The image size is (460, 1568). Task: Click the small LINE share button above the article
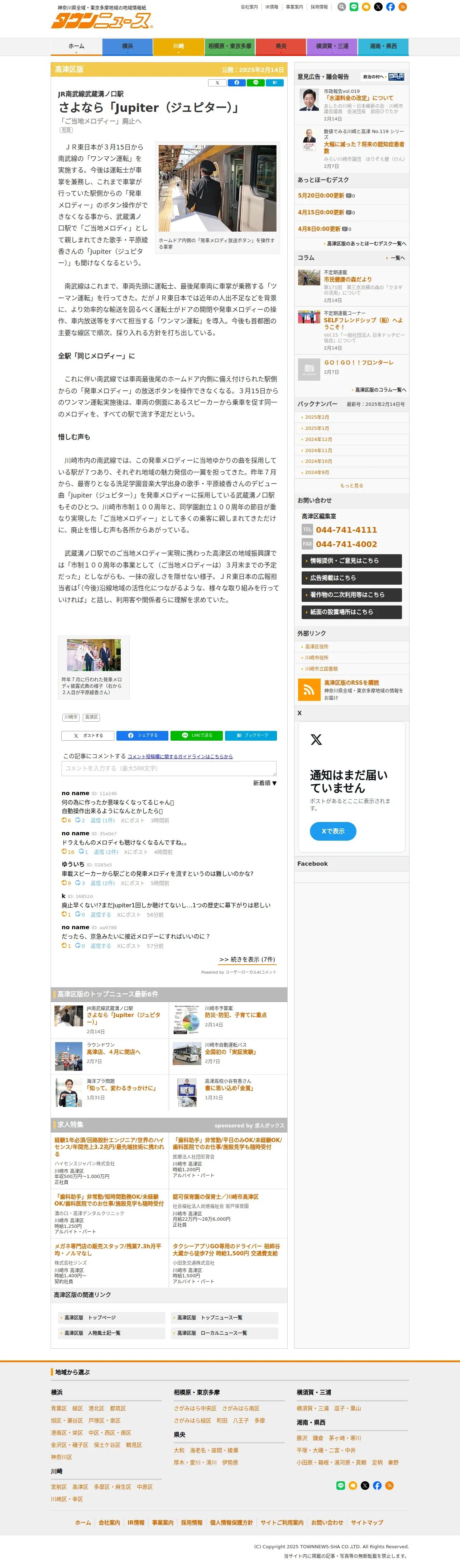coord(255,83)
